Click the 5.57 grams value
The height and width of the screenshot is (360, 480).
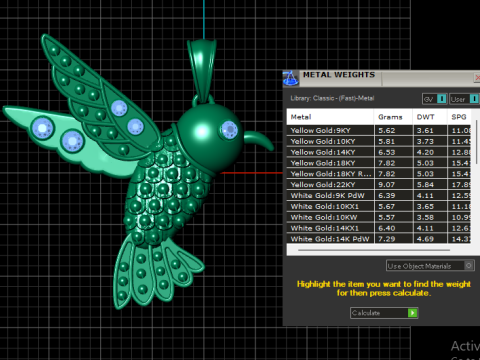click(387, 217)
